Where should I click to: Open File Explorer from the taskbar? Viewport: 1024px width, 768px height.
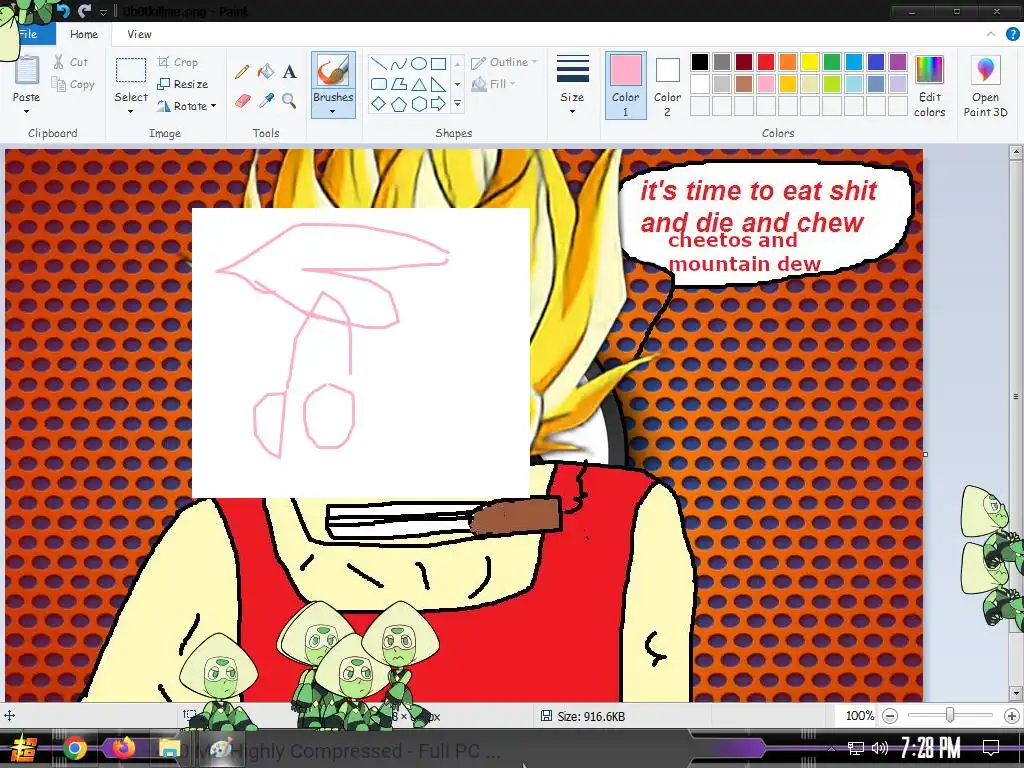pos(169,748)
